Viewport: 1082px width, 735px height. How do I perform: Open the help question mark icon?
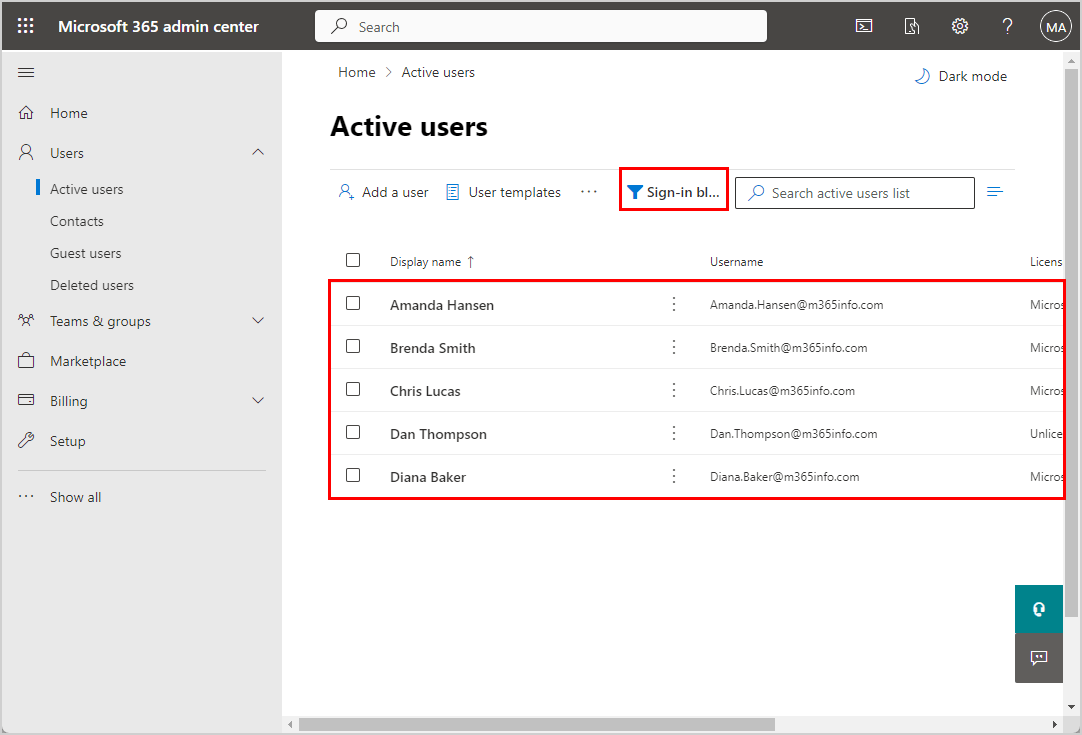tap(1007, 26)
